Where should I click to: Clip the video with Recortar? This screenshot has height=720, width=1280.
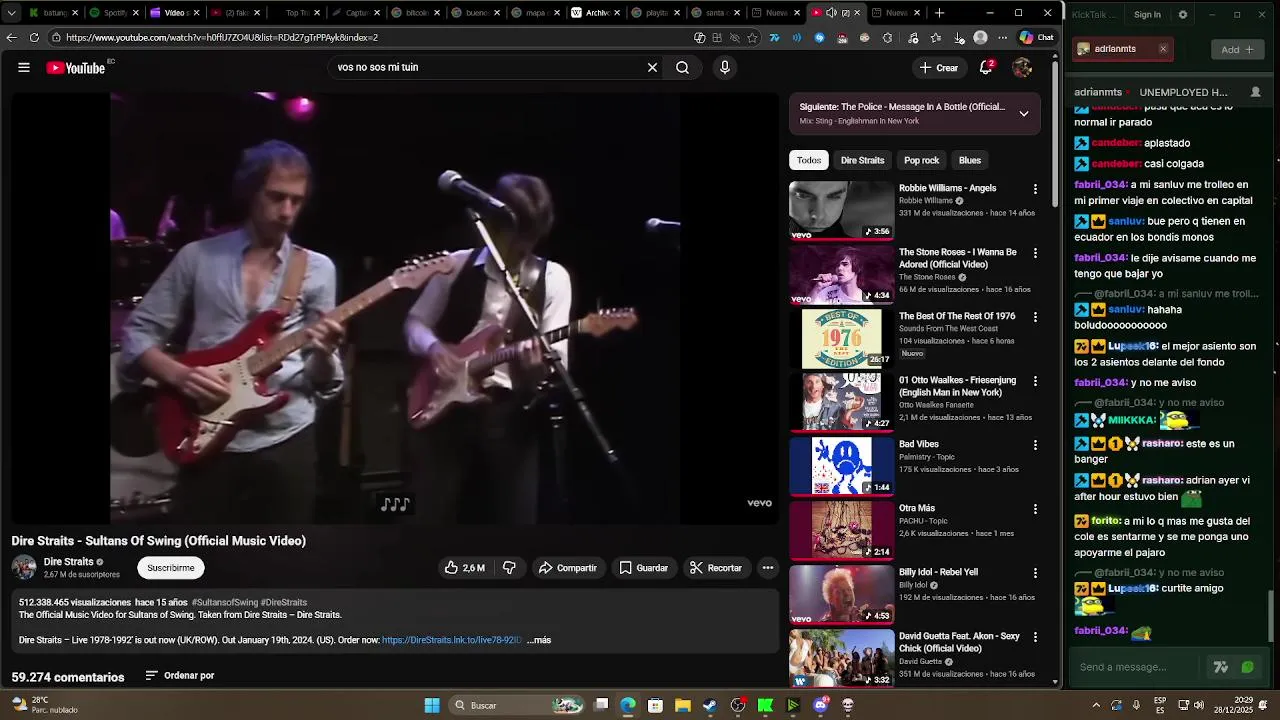point(716,568)
